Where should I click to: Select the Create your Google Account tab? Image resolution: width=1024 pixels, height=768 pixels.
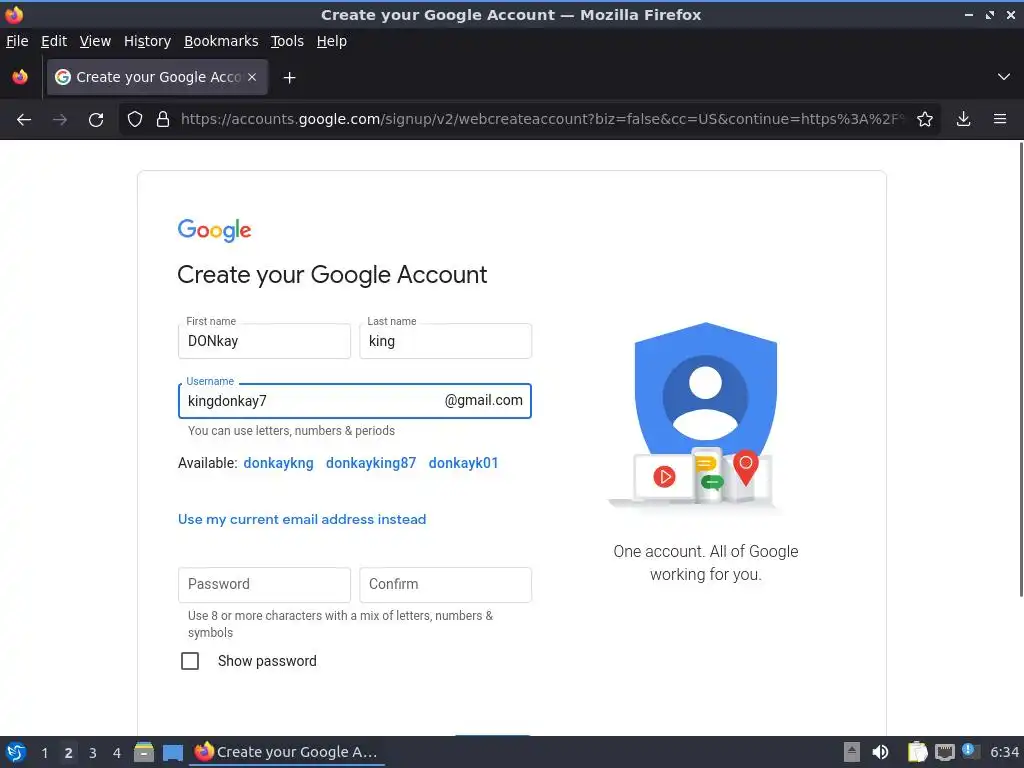(157, 77)
